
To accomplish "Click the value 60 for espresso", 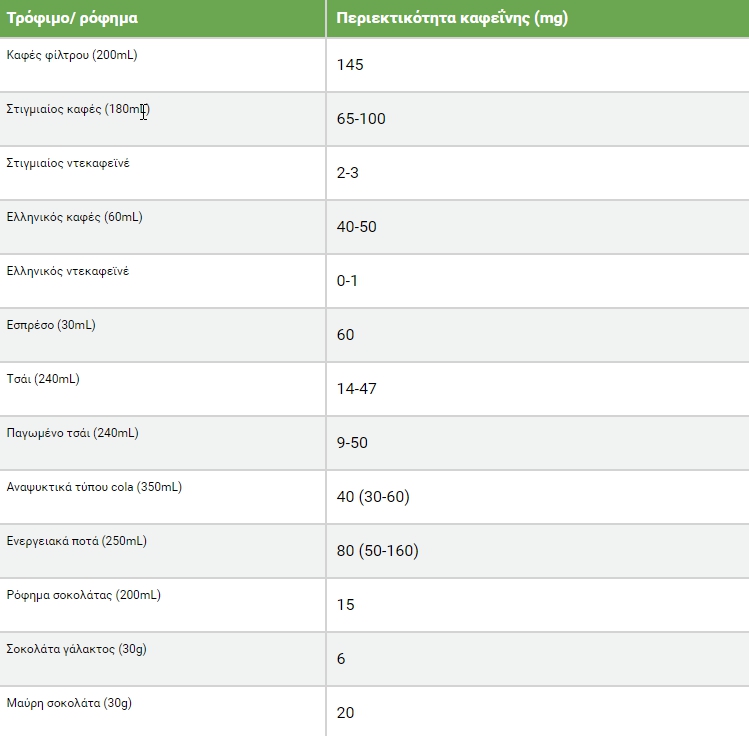I will tap(345, 334).
